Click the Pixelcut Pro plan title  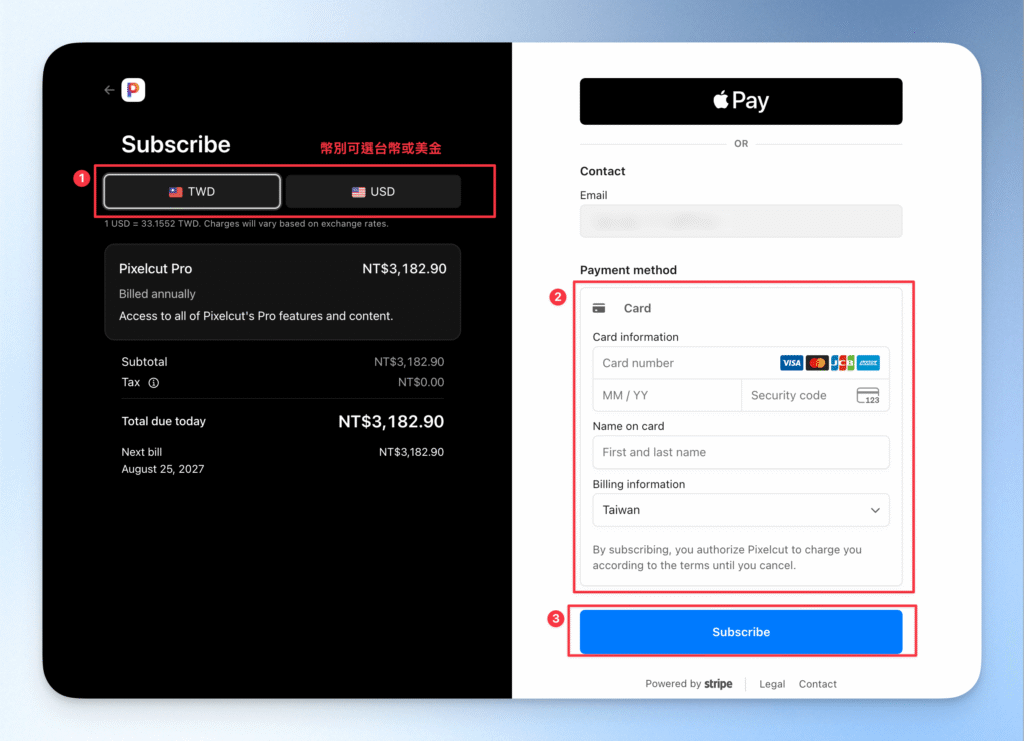[x=155, y=268]
